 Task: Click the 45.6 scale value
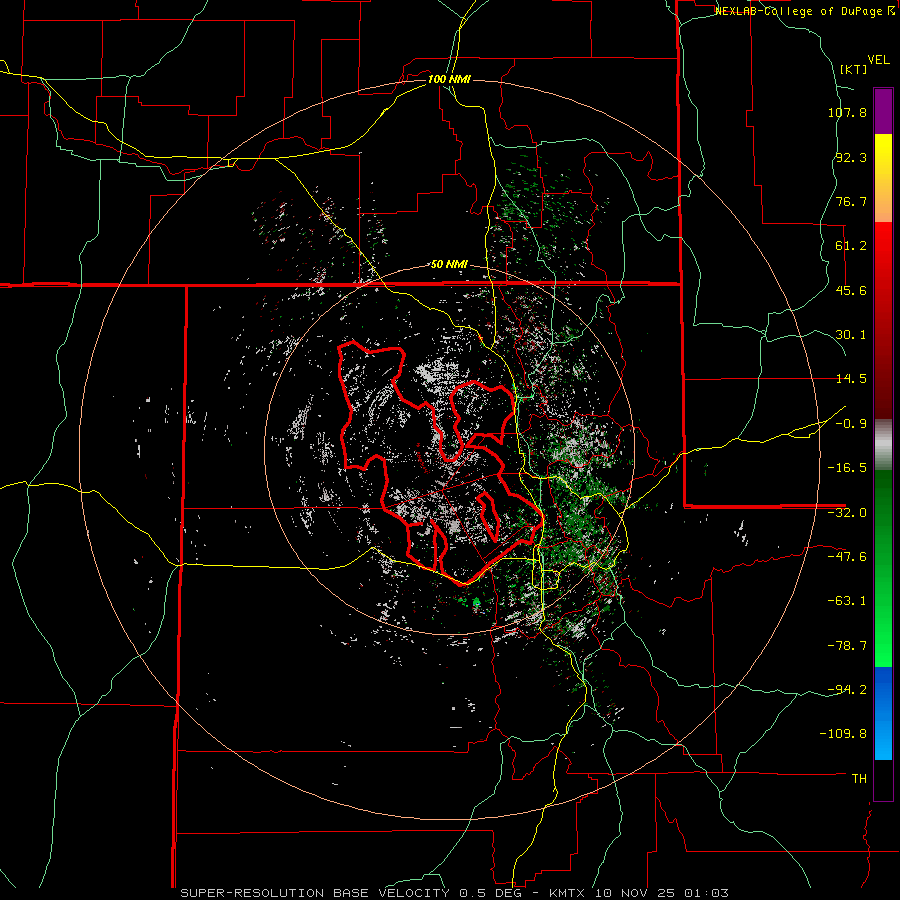pos(851,290)
